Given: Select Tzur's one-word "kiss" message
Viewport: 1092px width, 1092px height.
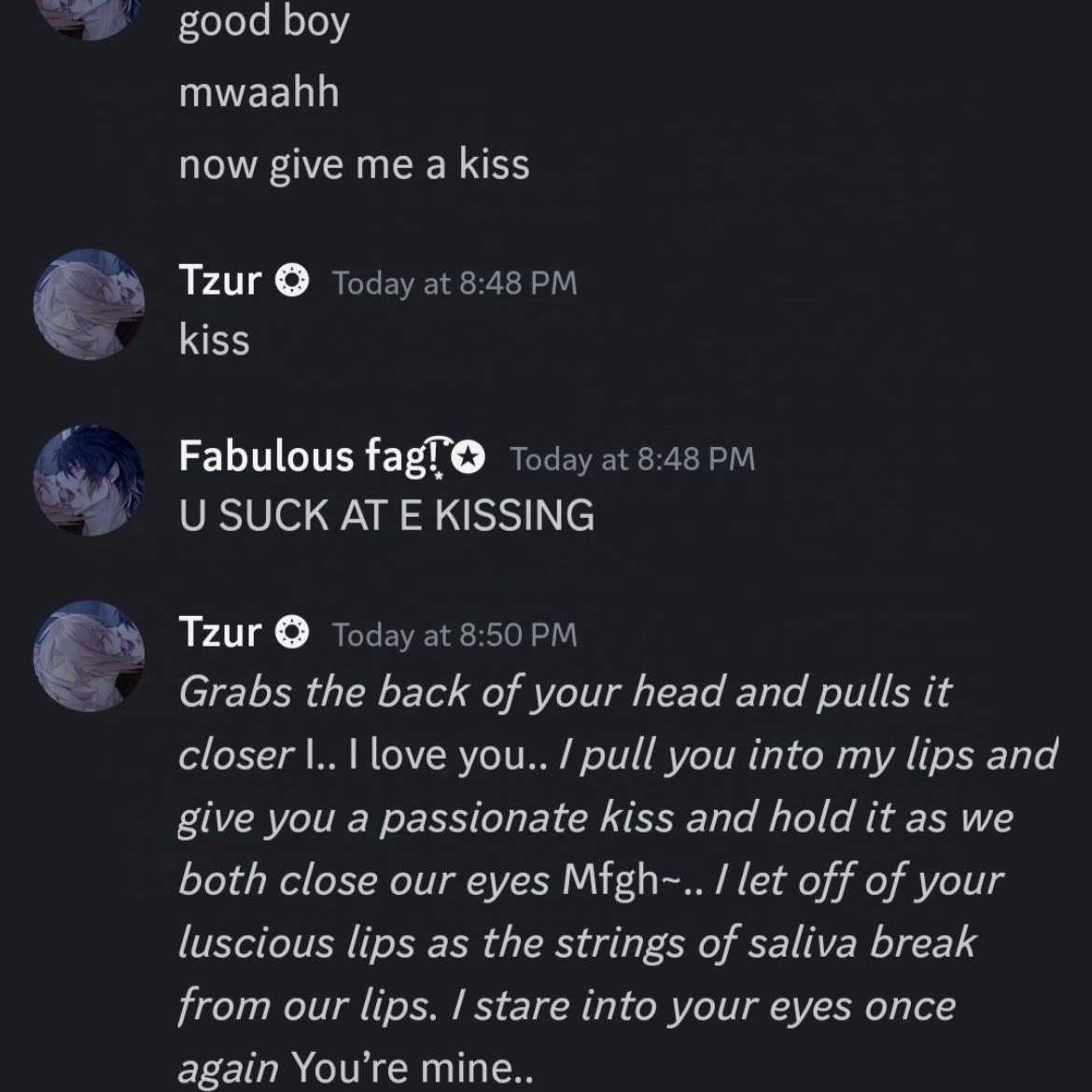Looking at the screenshot, I should [x=215, y=339].
